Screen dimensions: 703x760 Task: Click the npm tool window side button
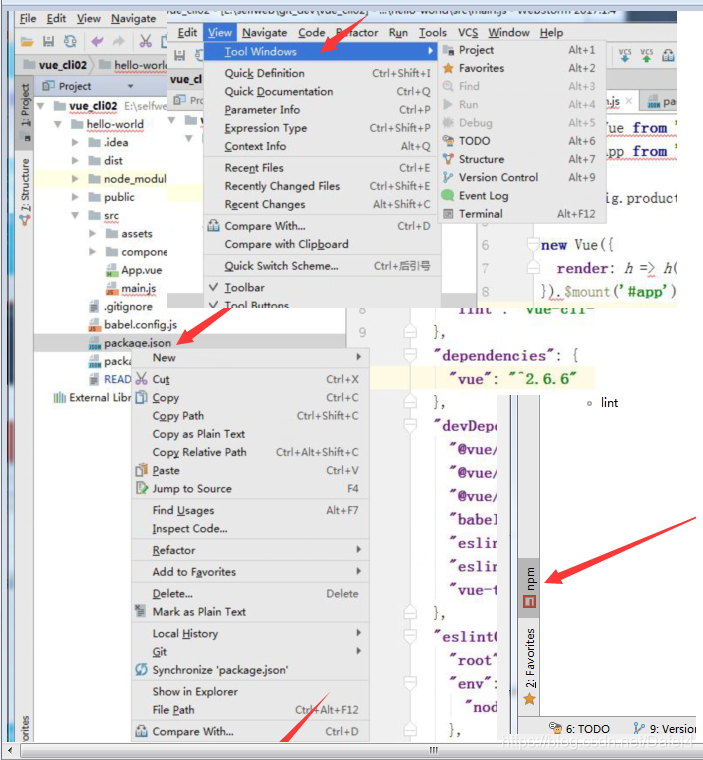point(529,587)
